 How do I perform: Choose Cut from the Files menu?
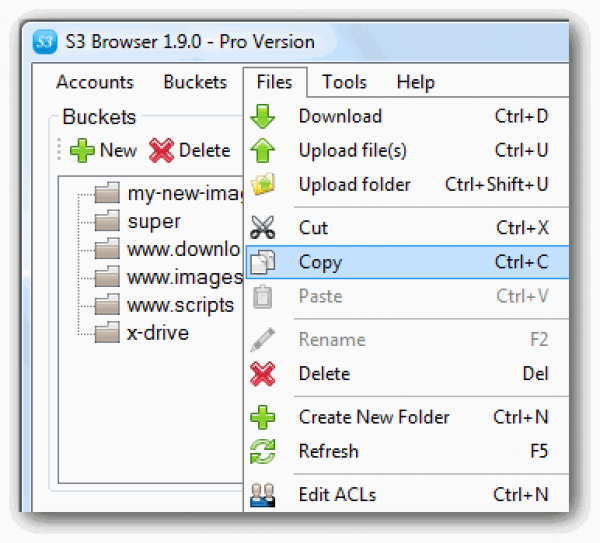[406, 228]
